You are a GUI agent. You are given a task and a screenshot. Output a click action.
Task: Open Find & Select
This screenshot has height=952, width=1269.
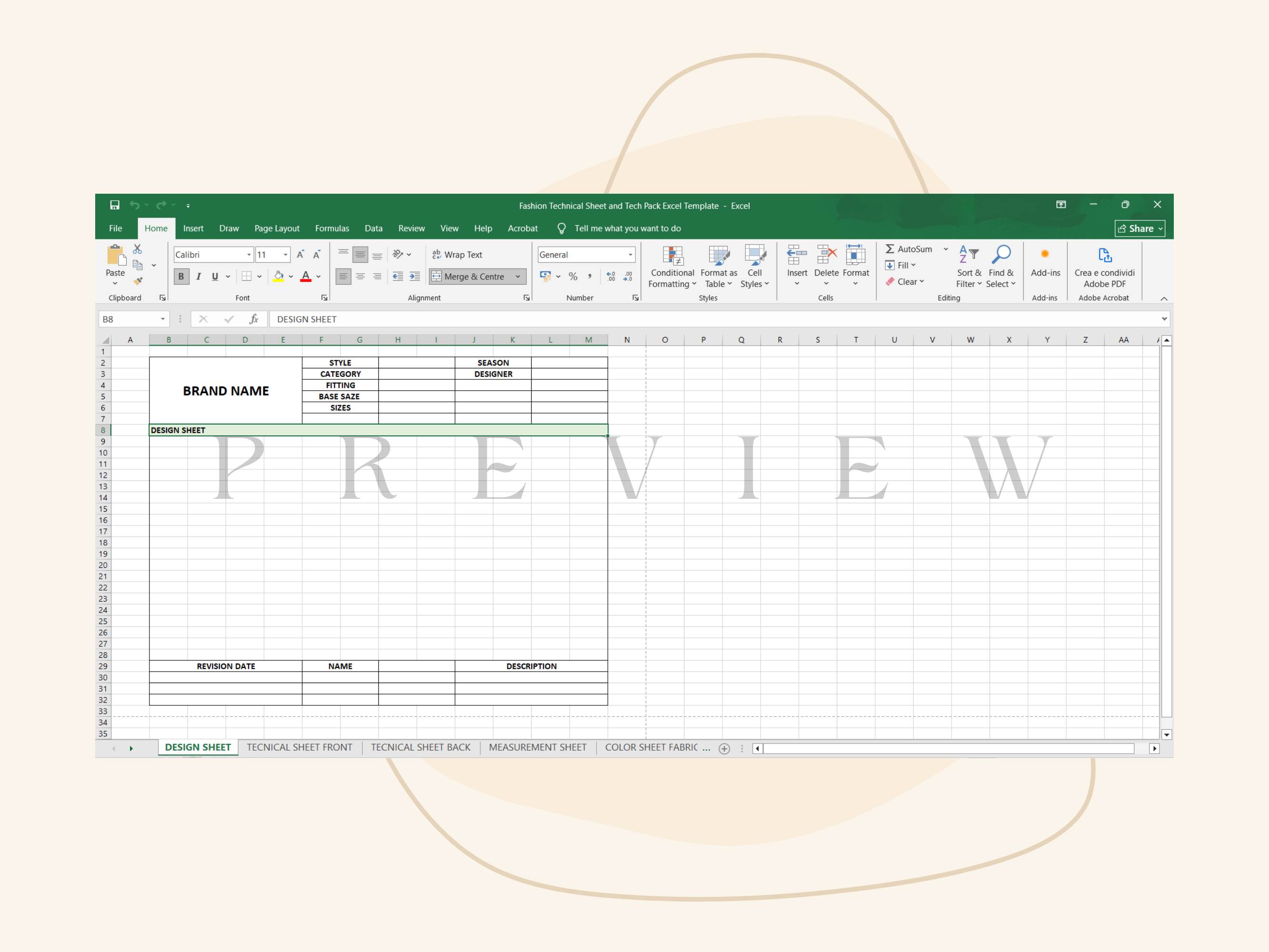click(x=1001, y=267)
